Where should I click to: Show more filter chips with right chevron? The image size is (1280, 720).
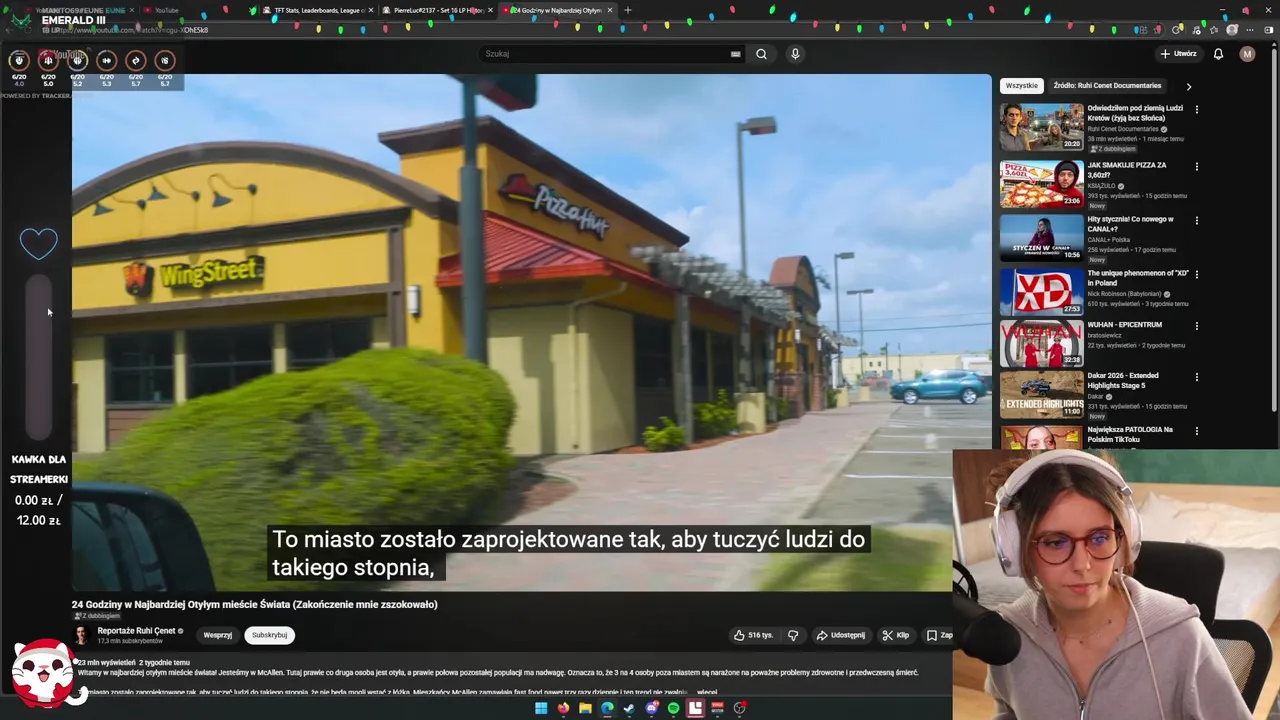click(x=1188, y=86)
